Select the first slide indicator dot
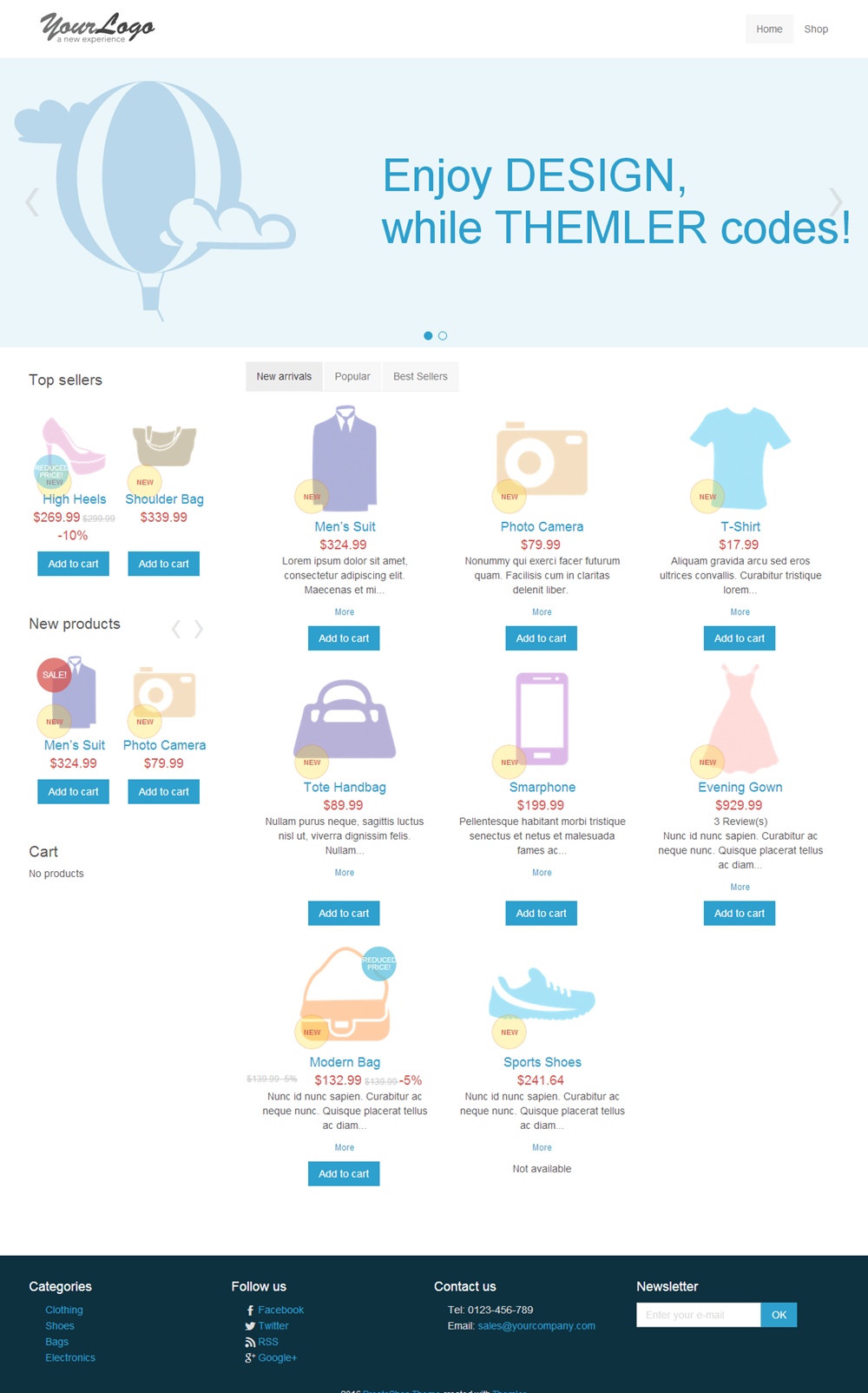This screenshot has height=1393, width=868. pos(428,335)
